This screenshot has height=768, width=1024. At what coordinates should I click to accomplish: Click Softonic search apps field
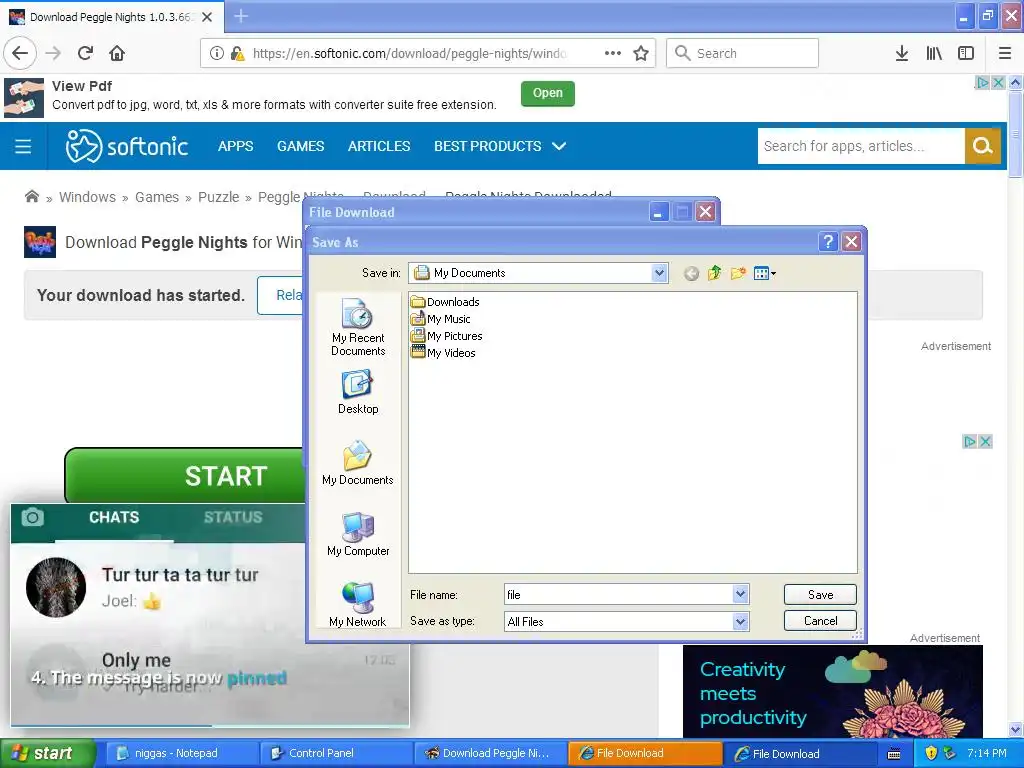tap(861, 146)
